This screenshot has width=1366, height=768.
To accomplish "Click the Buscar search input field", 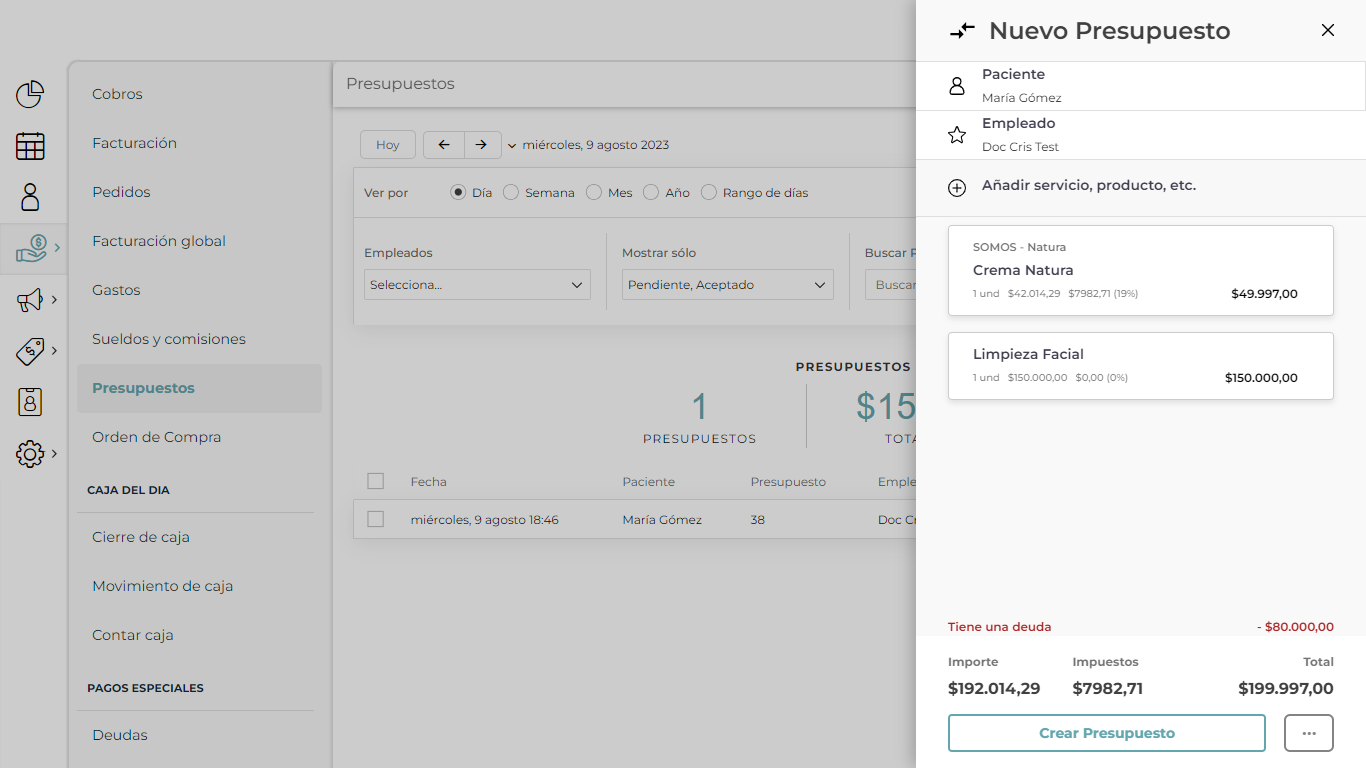I will click(891, 285).
